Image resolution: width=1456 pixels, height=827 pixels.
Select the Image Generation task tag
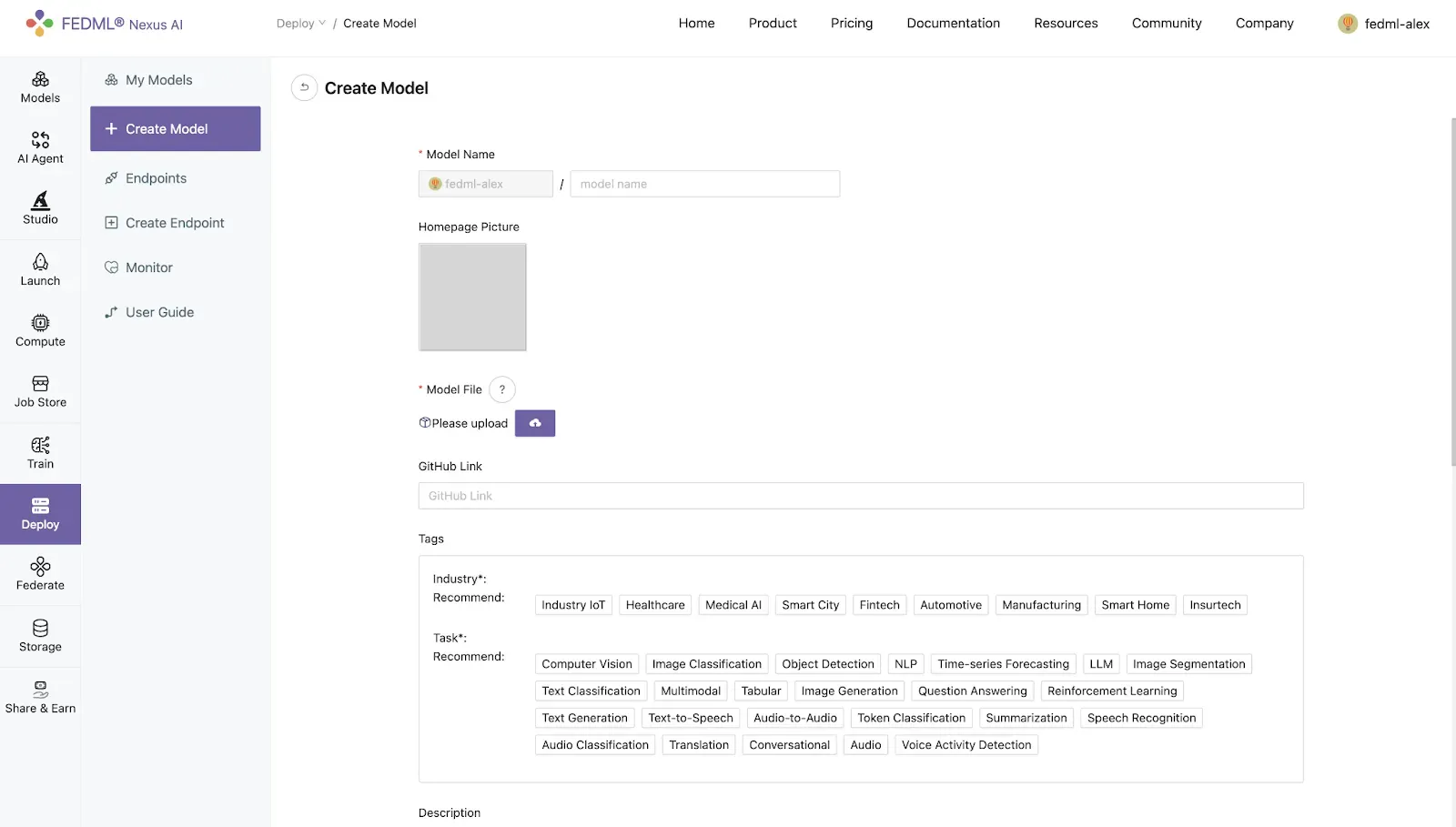tap(849, 691)
